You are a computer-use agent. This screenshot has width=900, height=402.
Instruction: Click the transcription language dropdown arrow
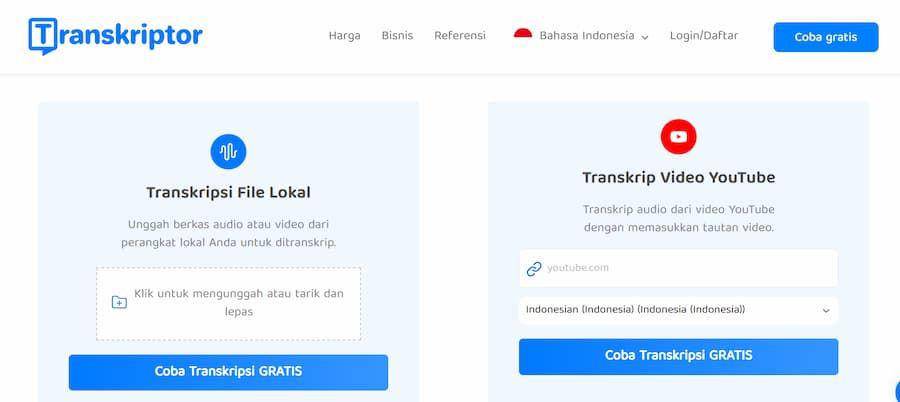[826, 311]
